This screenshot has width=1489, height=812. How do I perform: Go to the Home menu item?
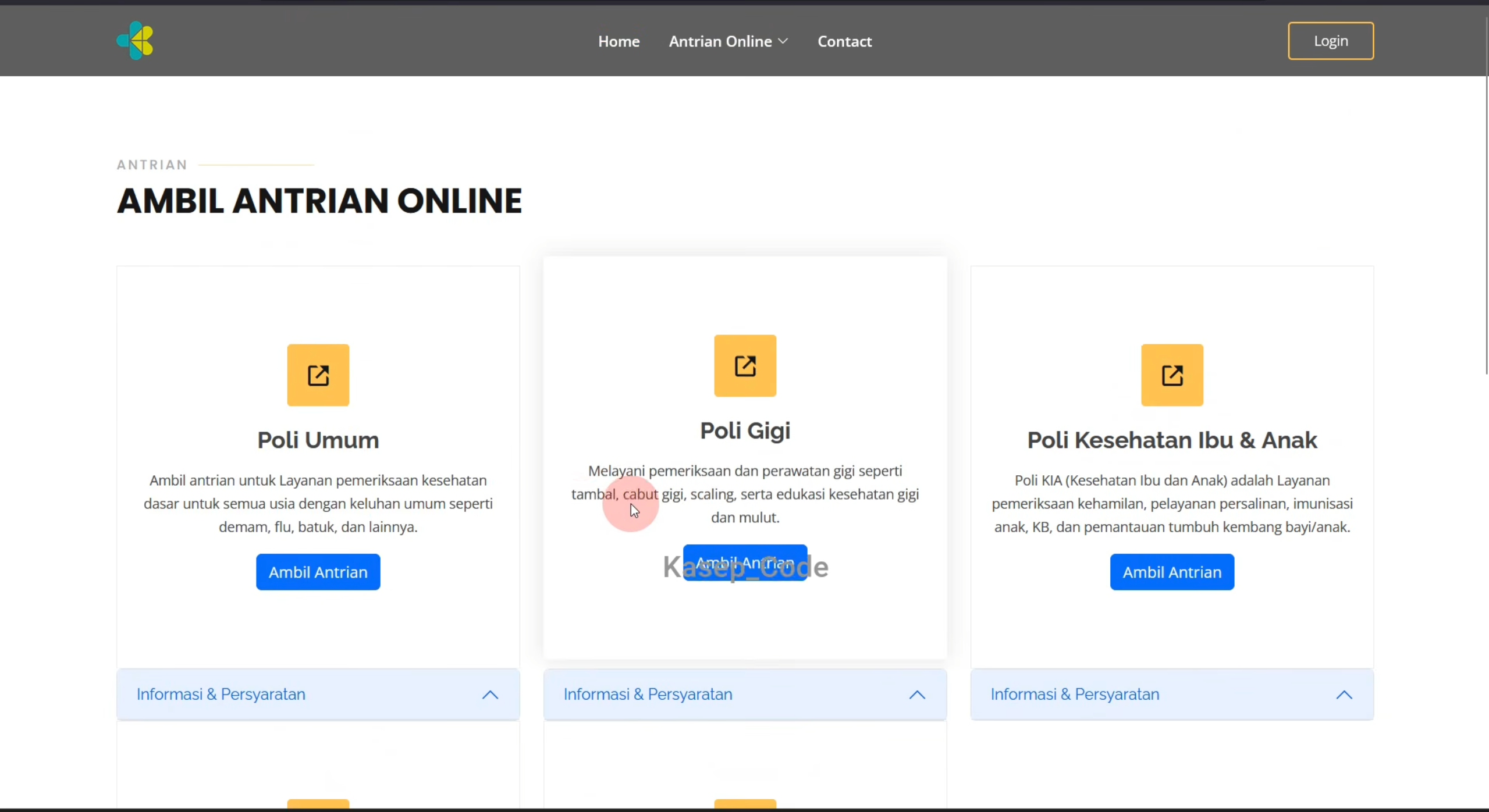pos(619,41)
